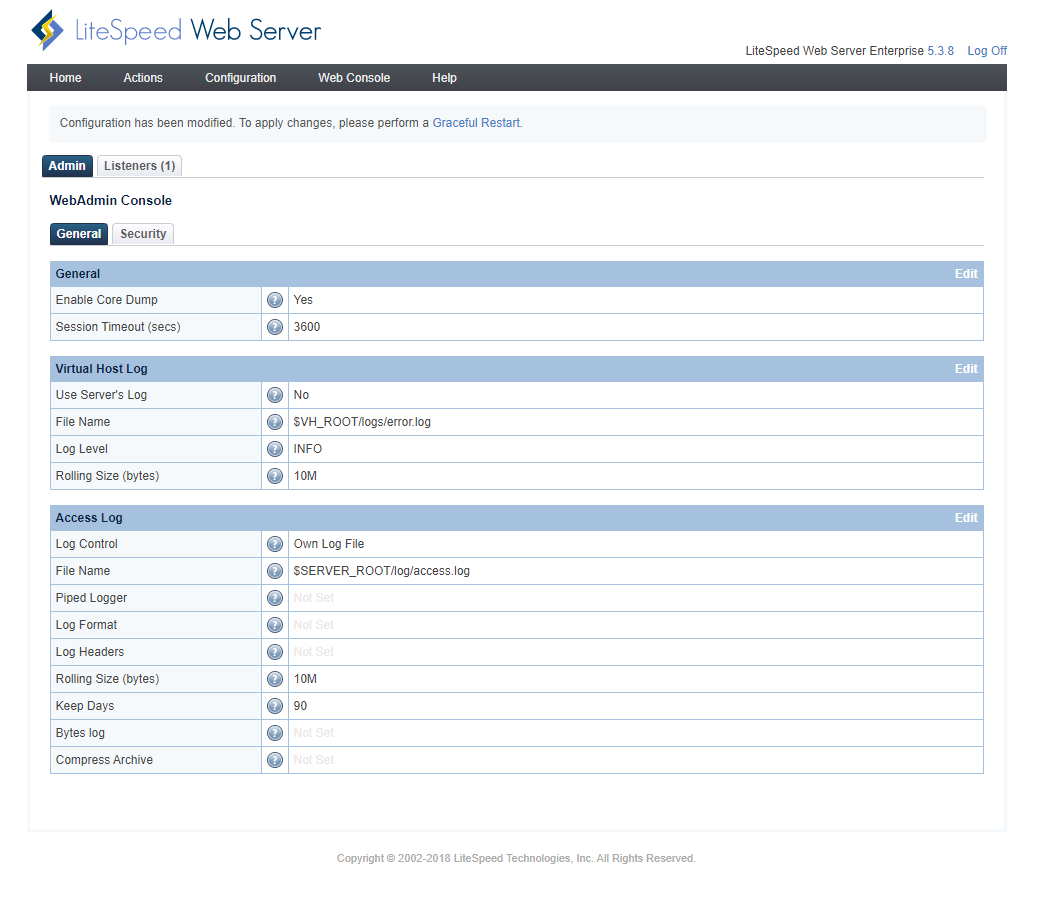The image size is (1039, 908).
Task: Open the Actions menu
Action: click(143, 78)
